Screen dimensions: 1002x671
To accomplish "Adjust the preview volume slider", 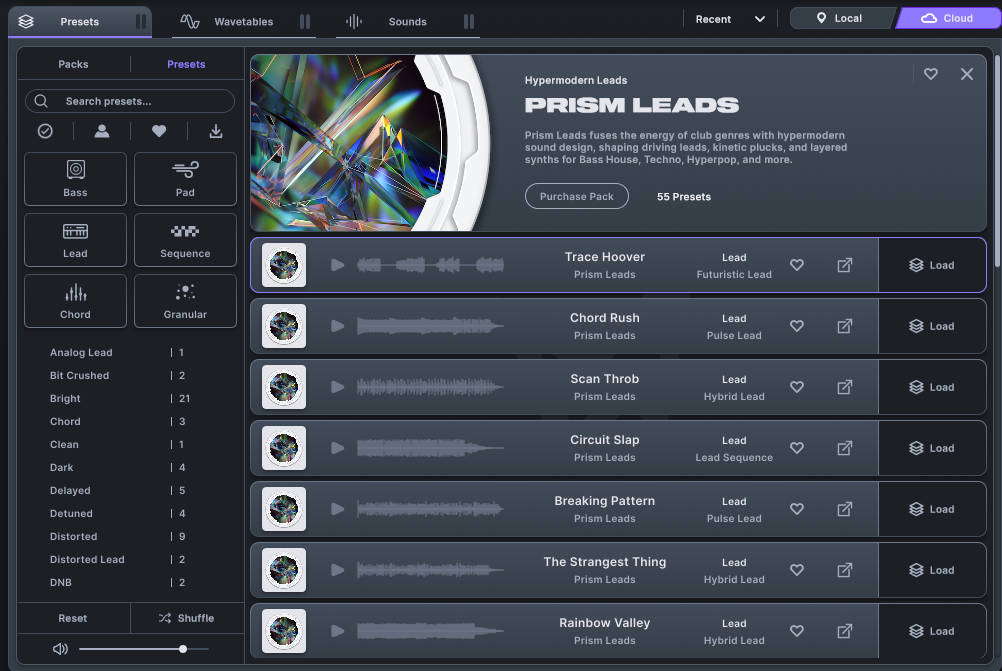I will pos(183,649).
